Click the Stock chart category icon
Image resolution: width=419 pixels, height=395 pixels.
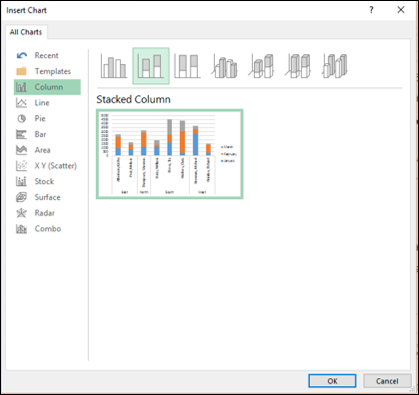pos(22,181)
